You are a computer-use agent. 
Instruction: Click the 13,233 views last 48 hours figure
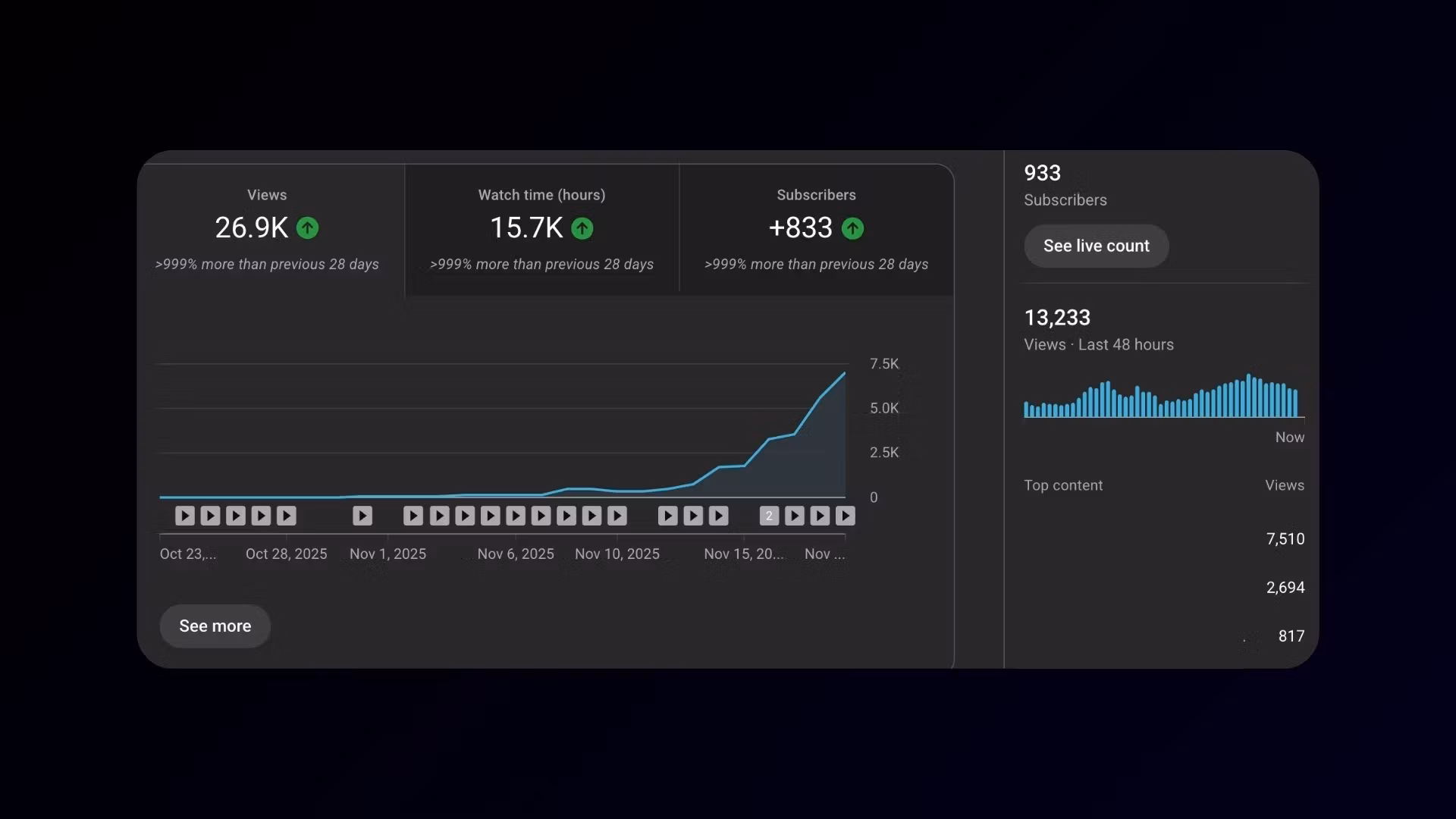1057,318
